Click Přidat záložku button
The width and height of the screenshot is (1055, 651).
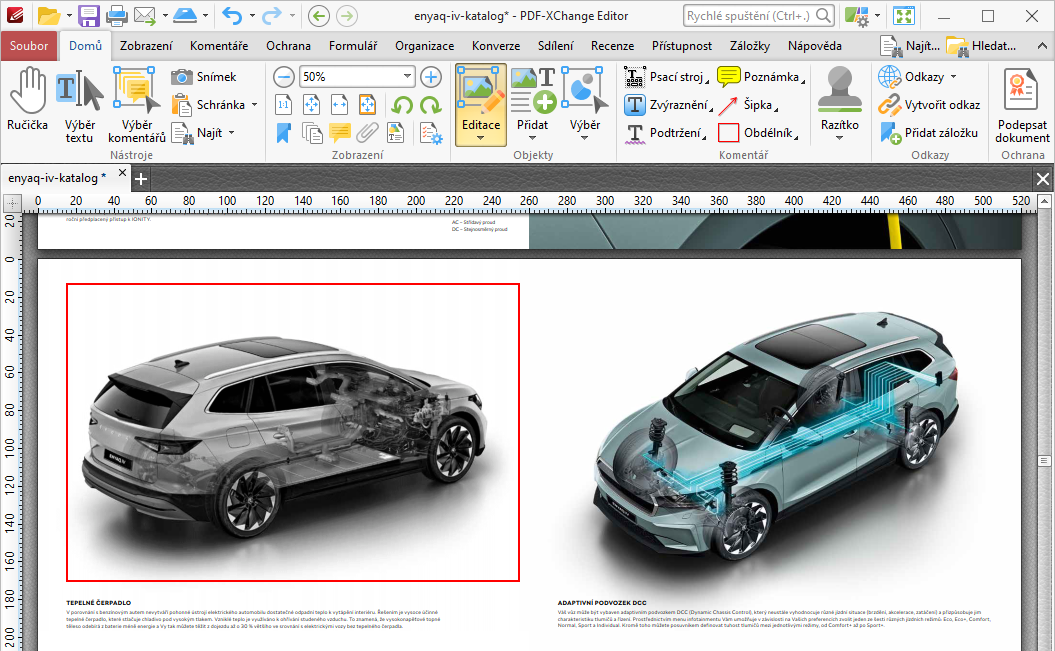pyautogui.click(x=929, y=133)
